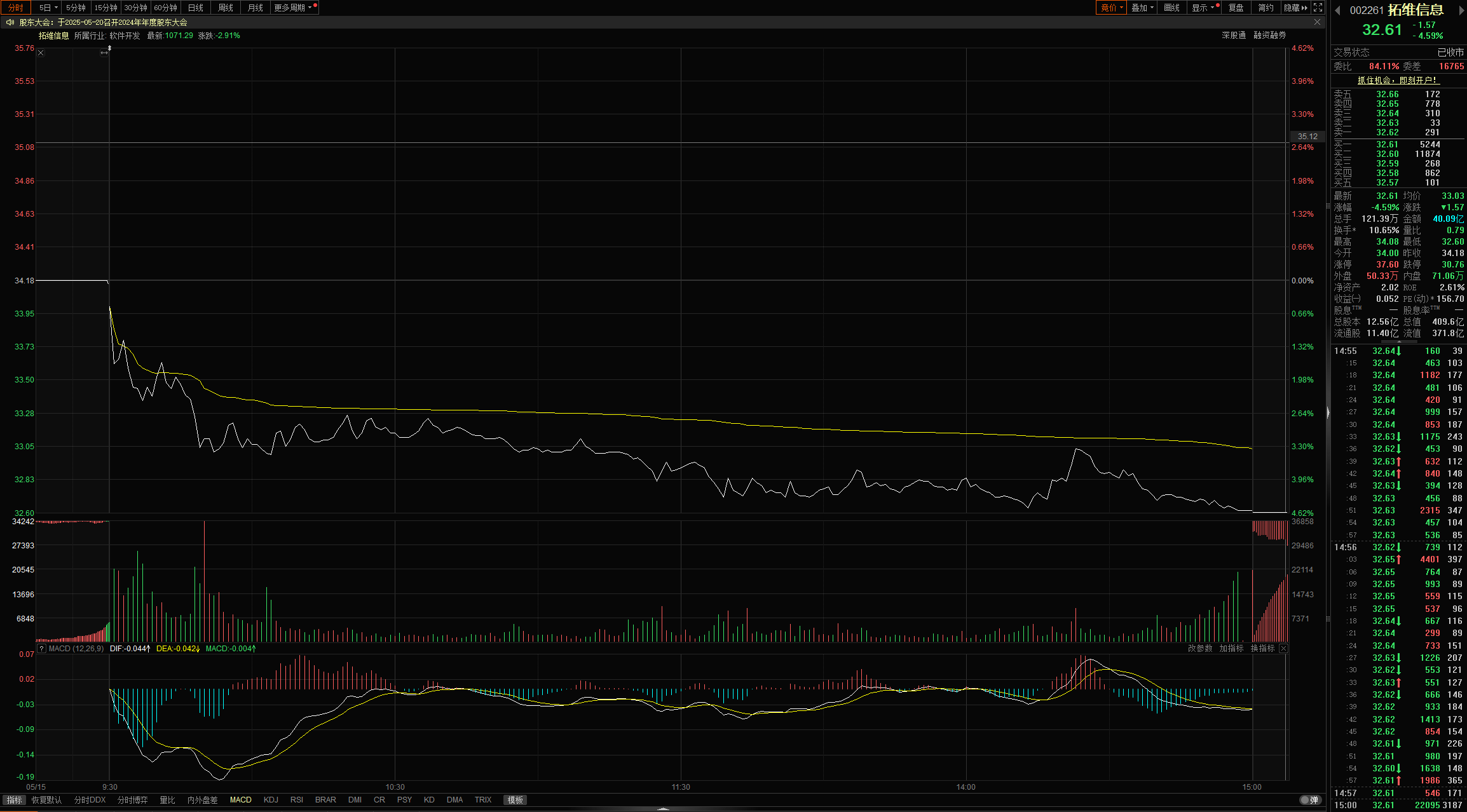
Task: Select the 画线 drawing tool
Action: point(1172,8)
